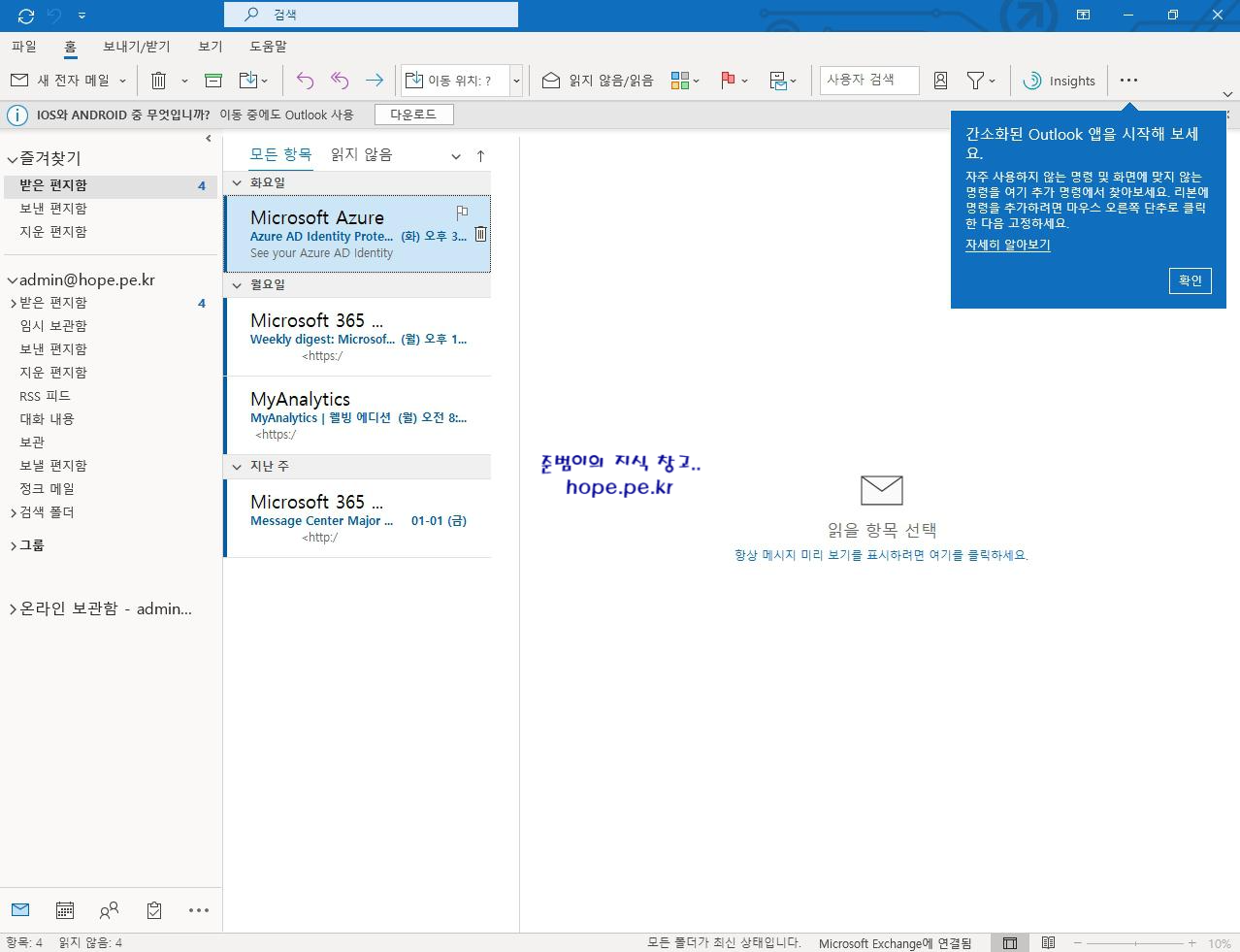Open the 파일 menu

click(24, 47)
